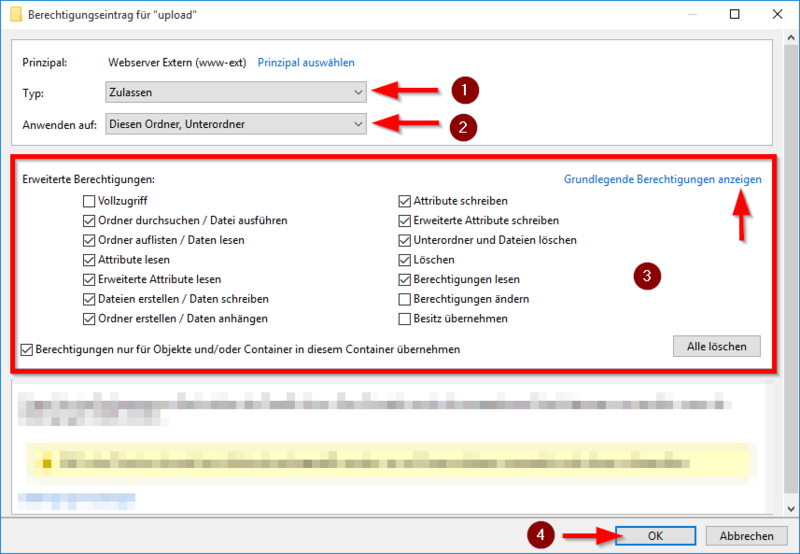Click the Prinzipal auswählen link
Viewport: 800px width, 554px height.
coord(306,62)
